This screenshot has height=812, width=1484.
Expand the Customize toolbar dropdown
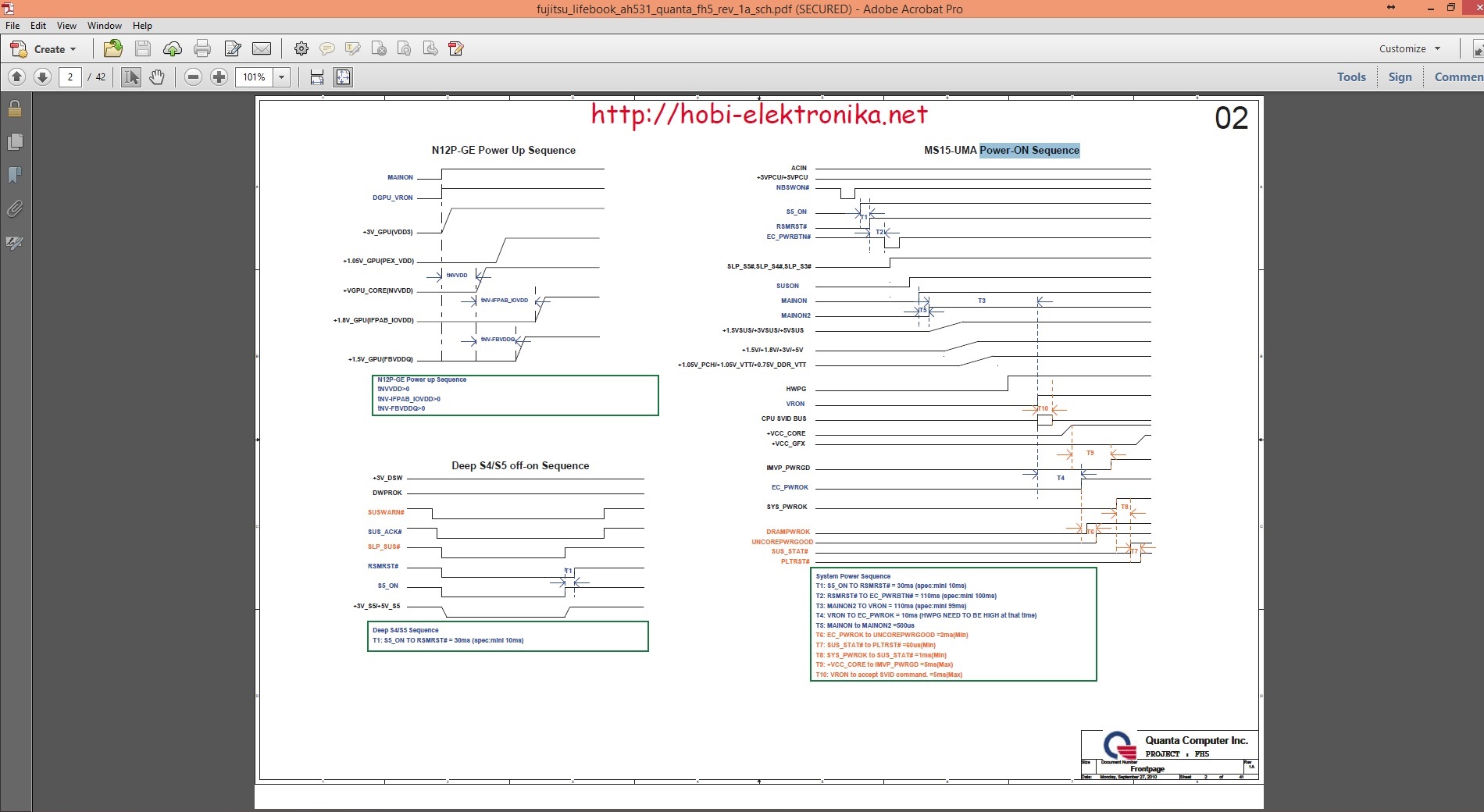tap(1410, 48)
